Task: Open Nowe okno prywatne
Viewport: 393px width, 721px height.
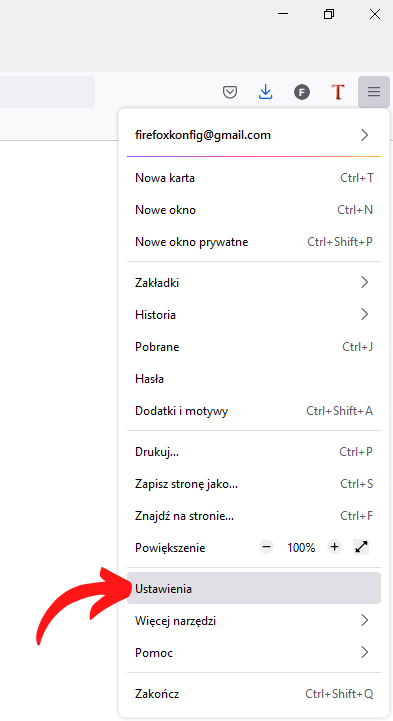Action: tap(254, 242)
